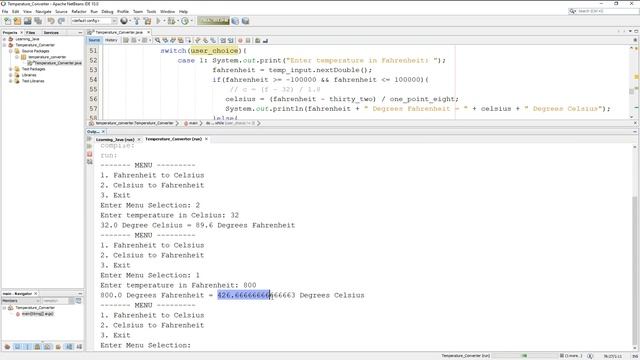Click the Stop Macro Recording icon
This screenshot has height=360, width=640.
pos(248,40)
